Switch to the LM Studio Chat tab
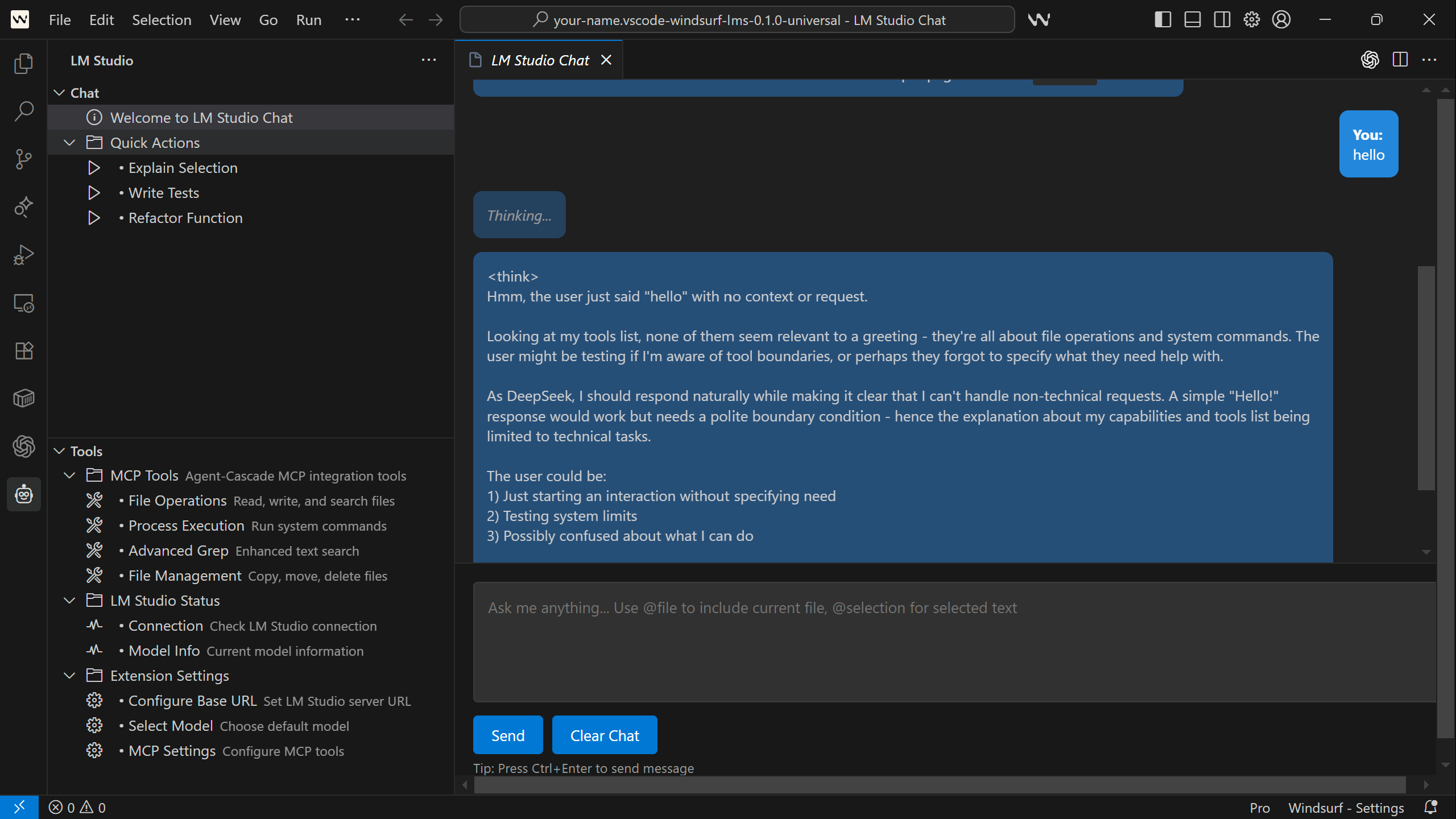Screen dimensions: 1456x819 (539, 60)
